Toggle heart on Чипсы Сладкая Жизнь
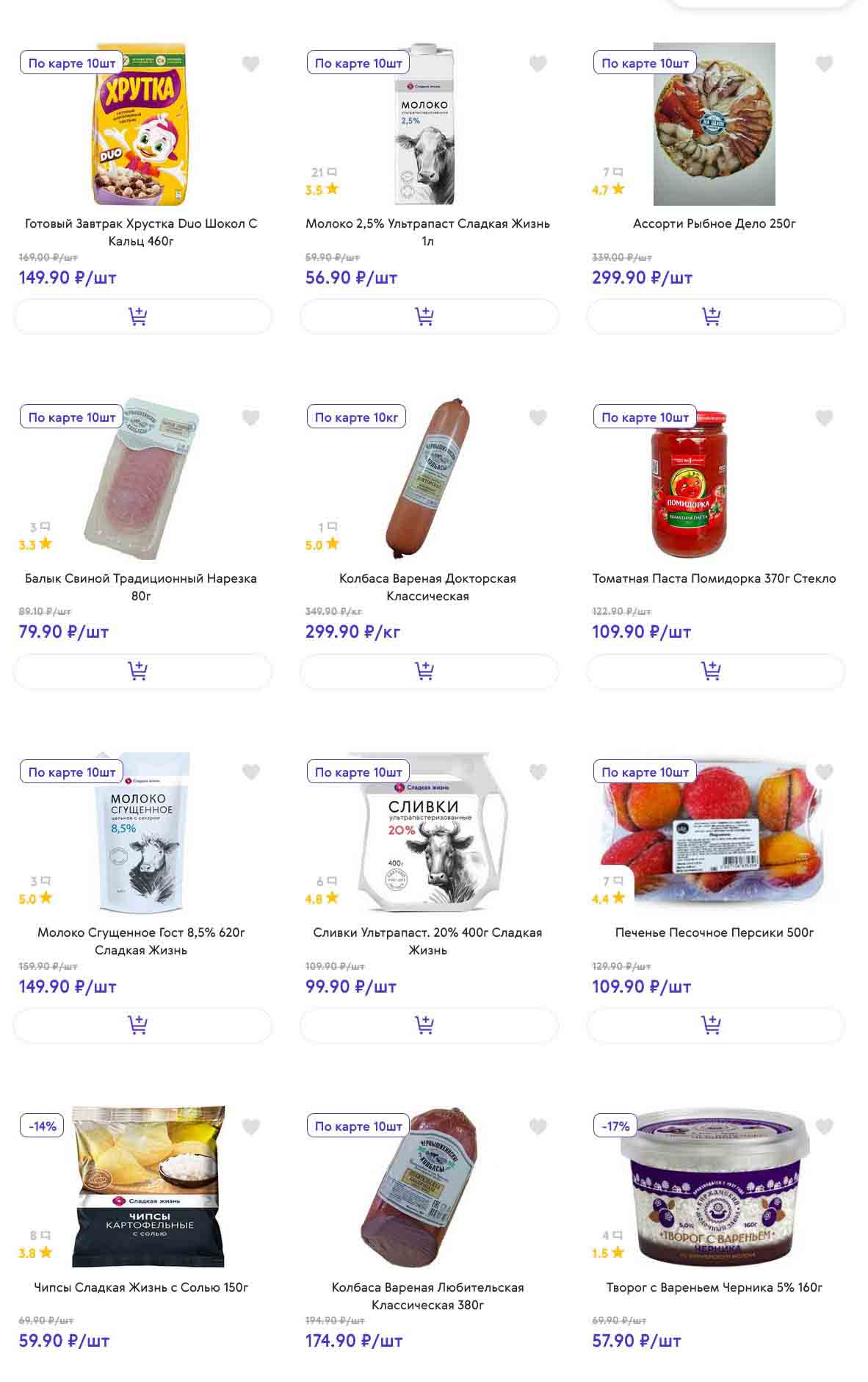This screenshot has width=868, height=1382. click(x=251, y=1126)
